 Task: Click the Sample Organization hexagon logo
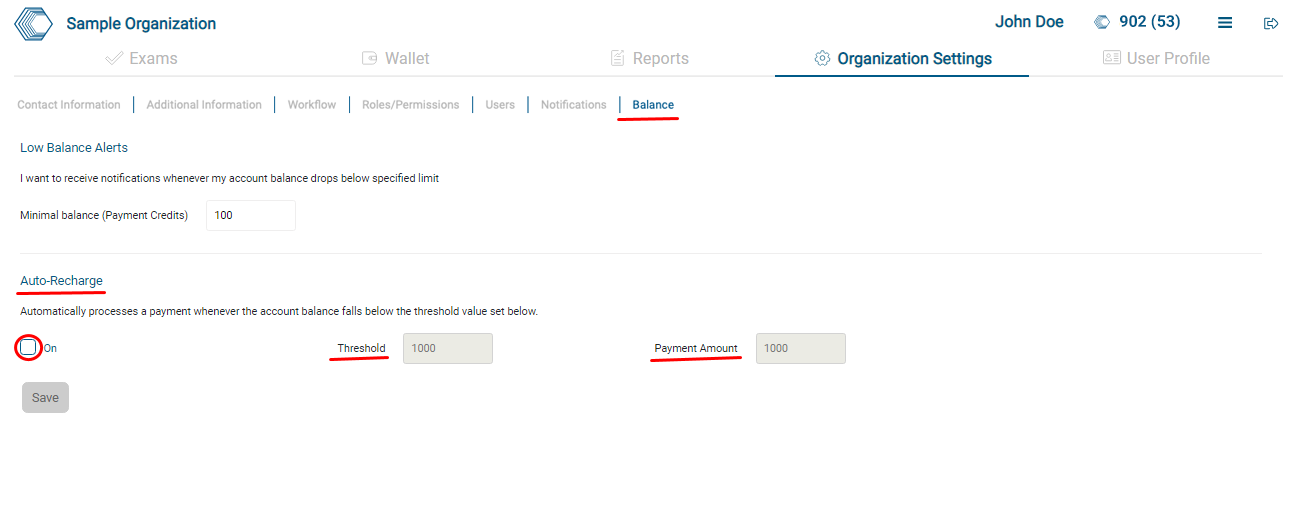(33, 23)
